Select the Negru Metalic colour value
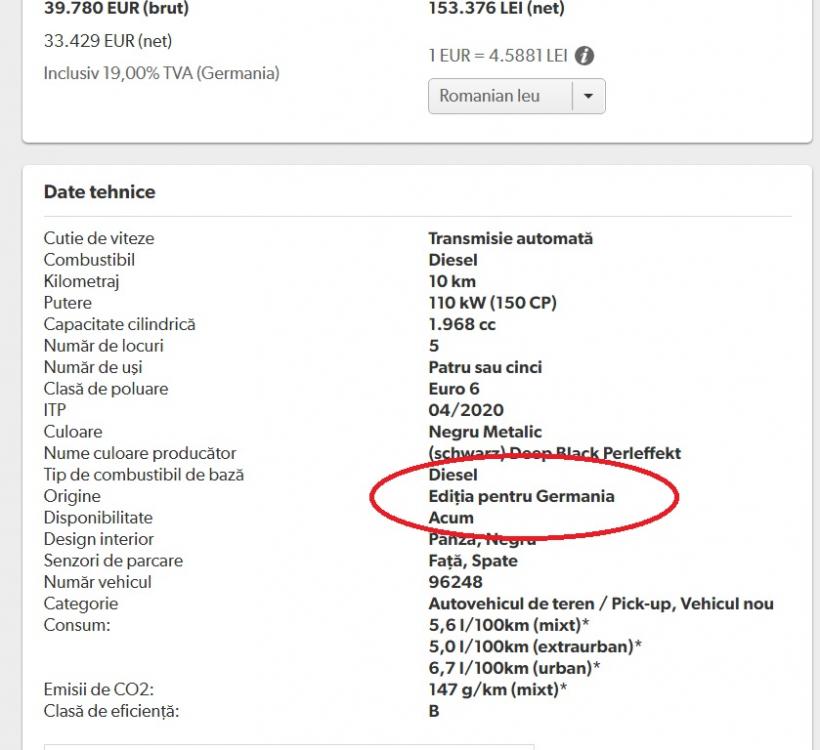The image size is (820, 750). (x=485, y=432)
